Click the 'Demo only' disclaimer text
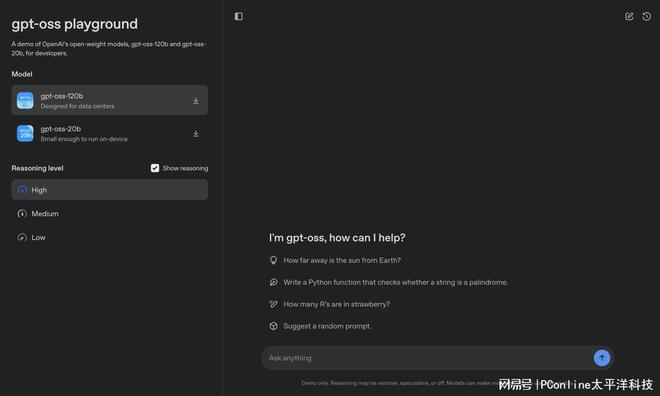The image size is (660, 396). 400,383
